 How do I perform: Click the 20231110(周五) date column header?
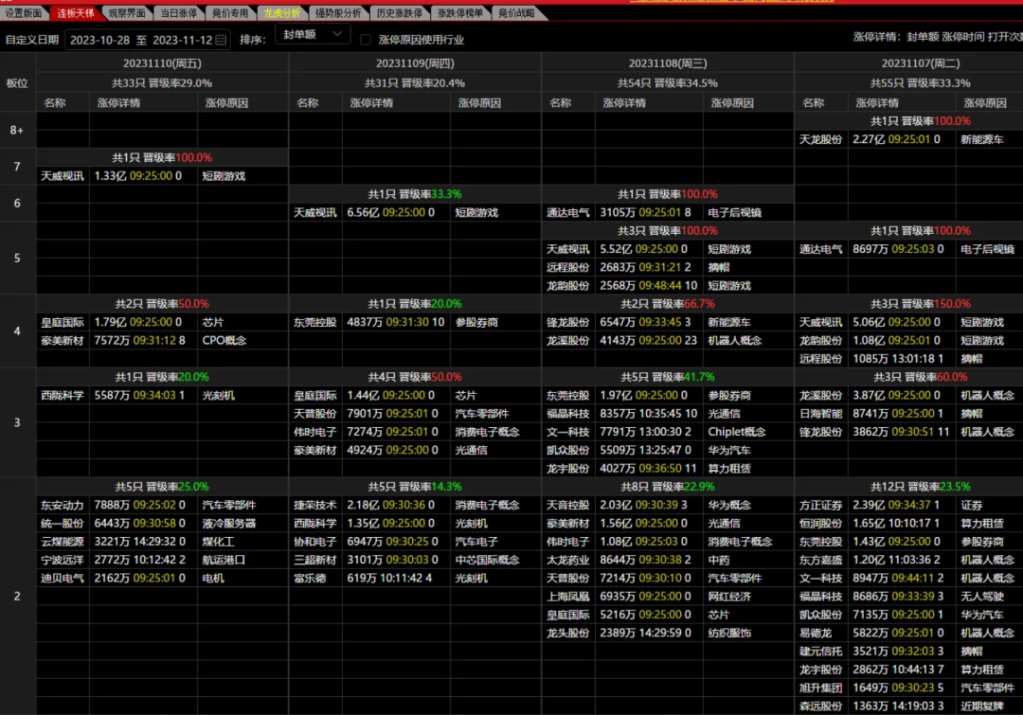tap(162, 63)
